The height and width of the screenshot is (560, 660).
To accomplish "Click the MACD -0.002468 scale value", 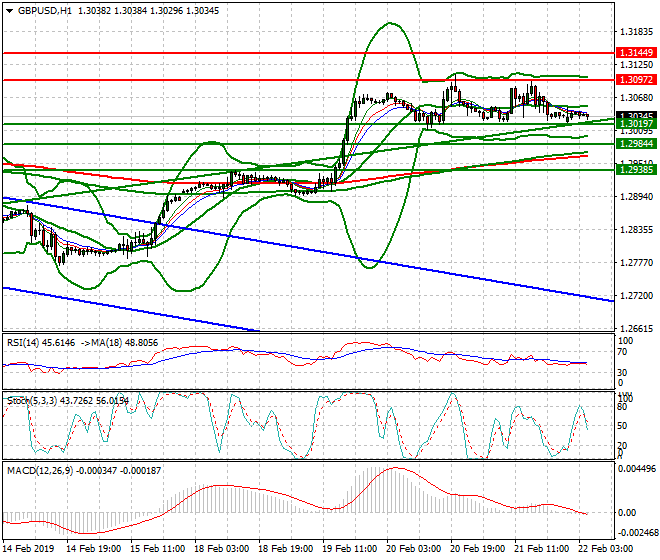I will click(x=636, y=533).
